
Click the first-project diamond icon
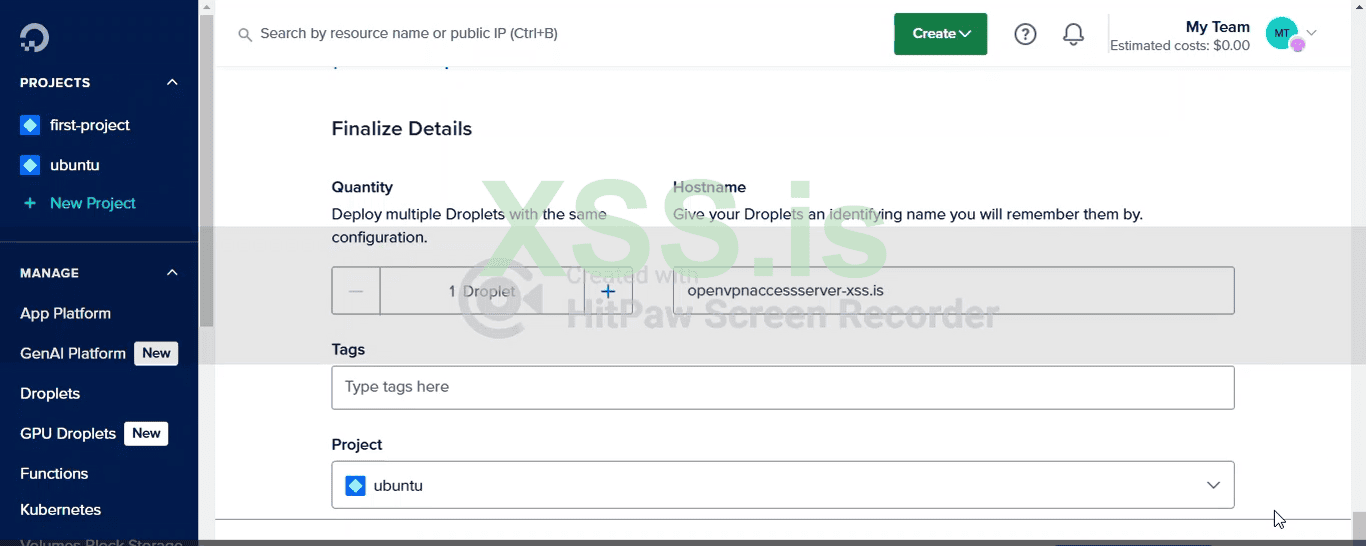30,125
